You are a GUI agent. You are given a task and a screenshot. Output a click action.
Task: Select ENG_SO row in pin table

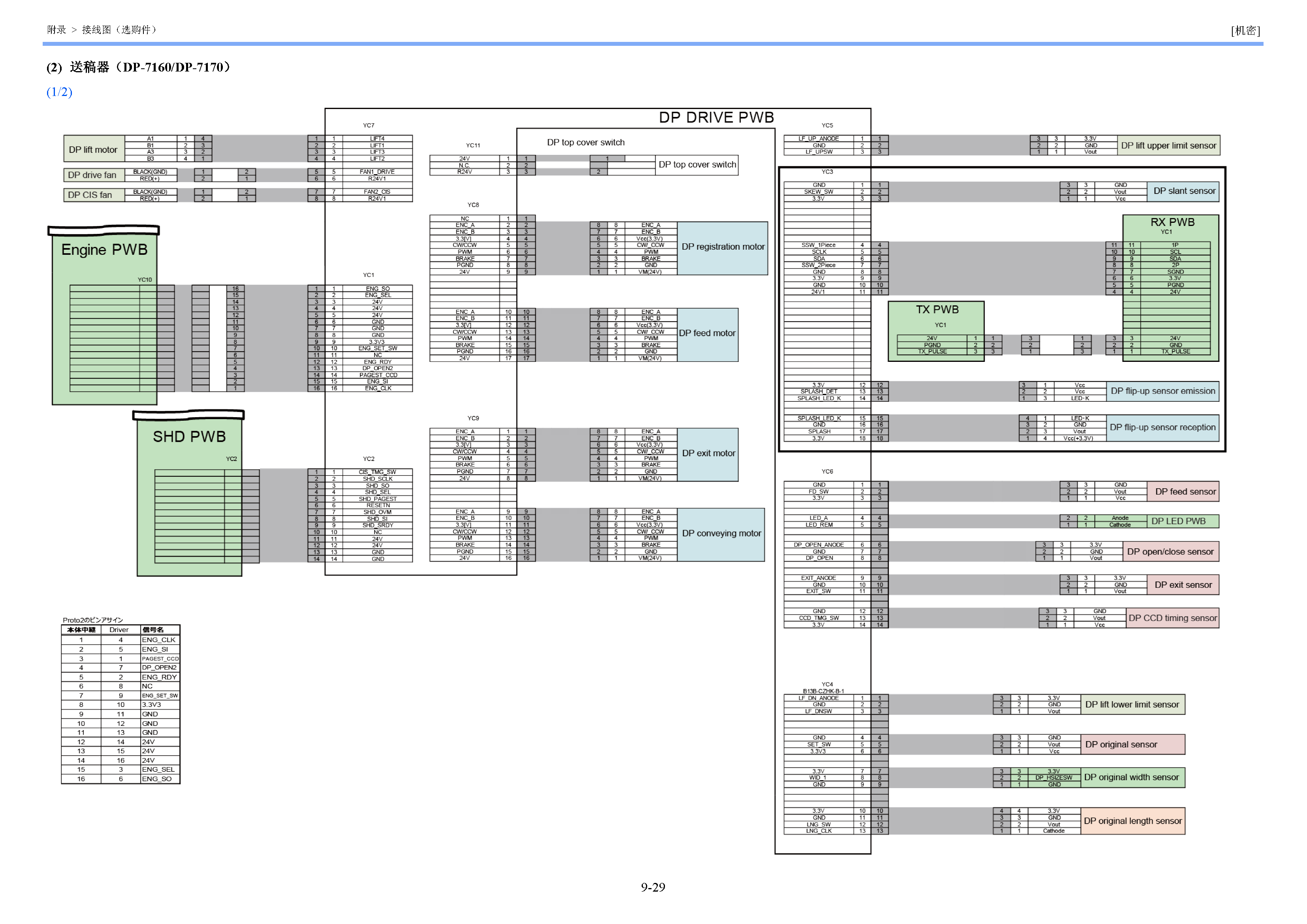point(121,779)
